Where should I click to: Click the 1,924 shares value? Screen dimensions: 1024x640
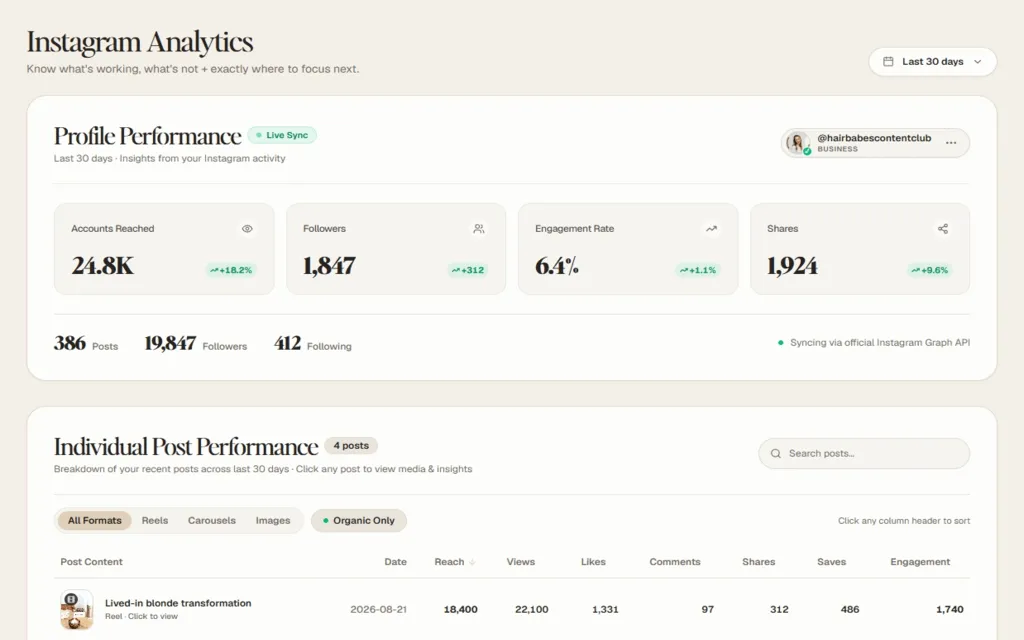(x=792, y=266)
